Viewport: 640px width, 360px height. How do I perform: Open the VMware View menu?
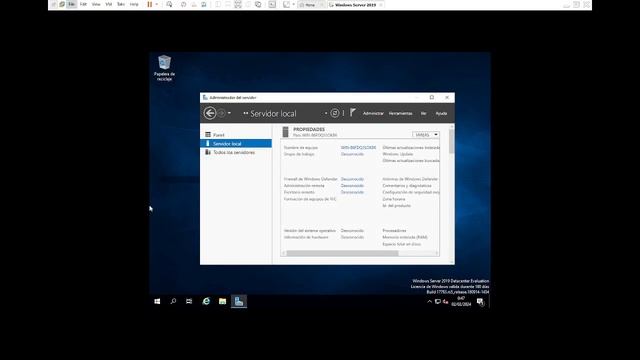tap(96, 4)
